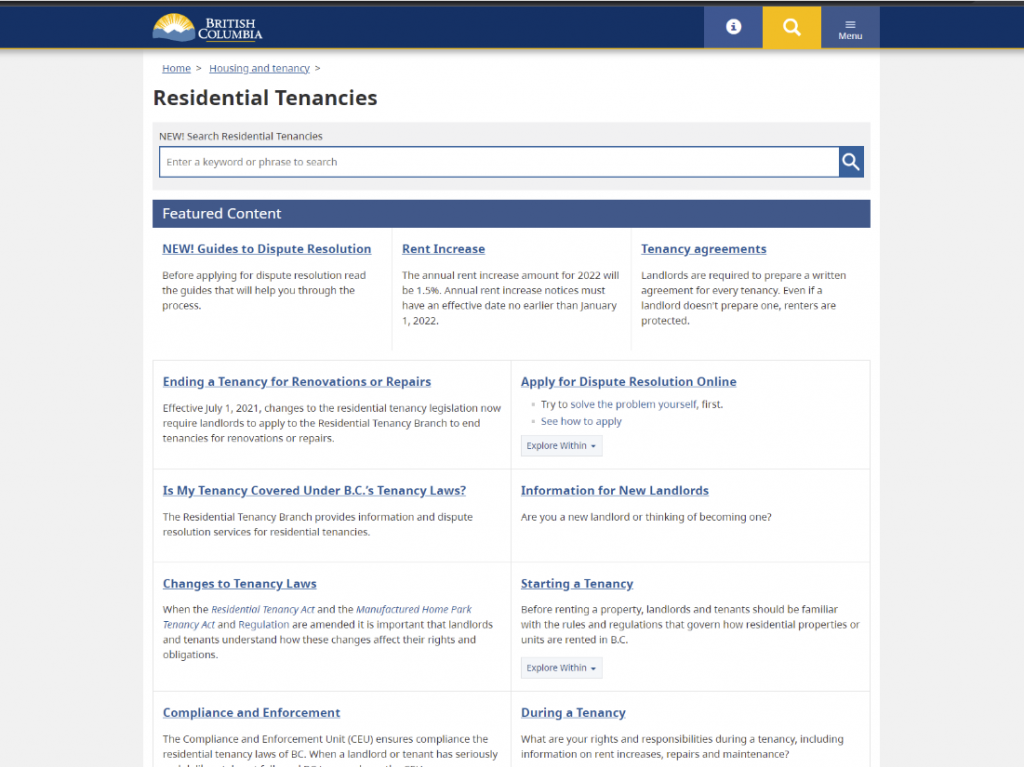The width and height of the screenshot is (1024, 767).
Task: Open Apply for Dispute Resolution Online
Action: tap(628, 382)
